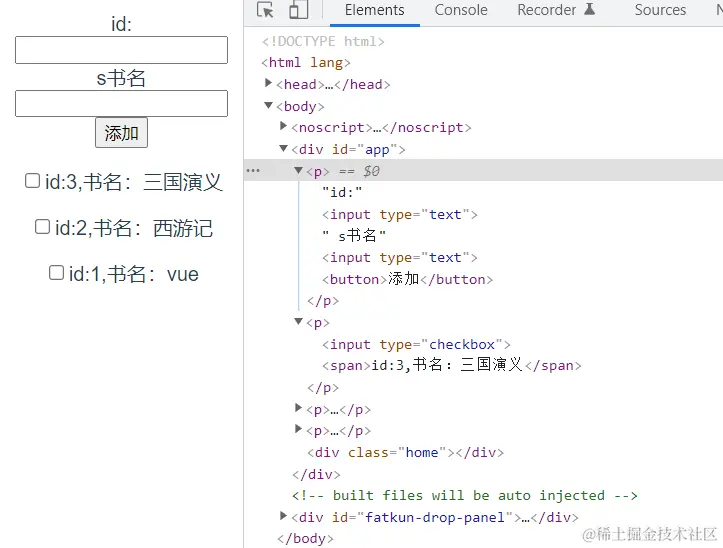Screen dimensions: 723x548
Task: Open the Sources tab
Action: pyautogui.click(x=660, y=10)
